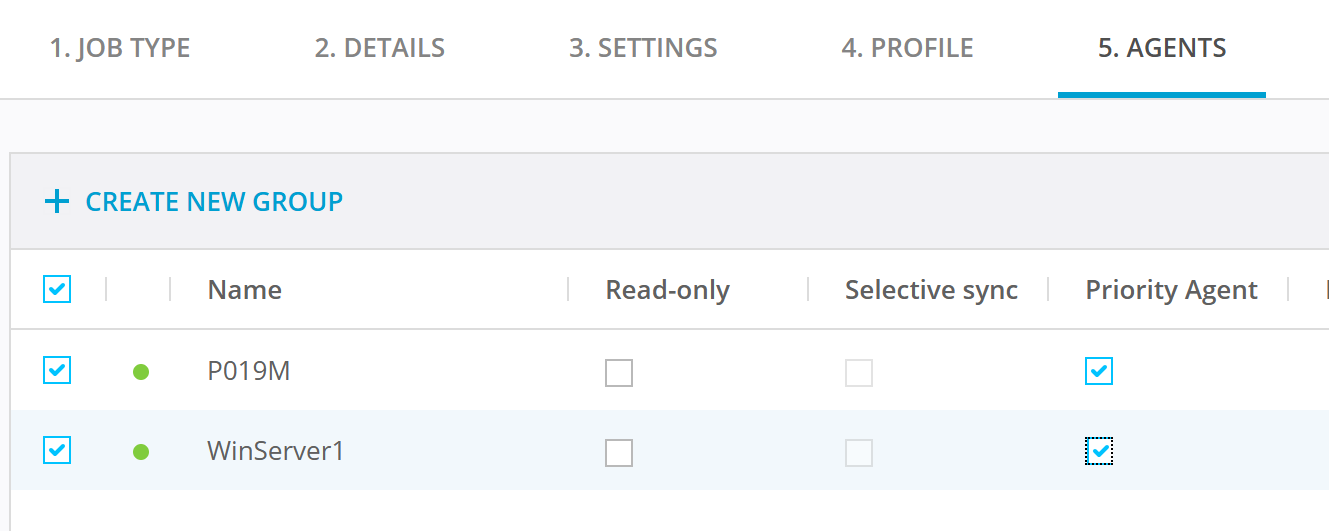Select the Agents step tab
Viewport: 1329px width, 531px height.
coord(1162,48)
